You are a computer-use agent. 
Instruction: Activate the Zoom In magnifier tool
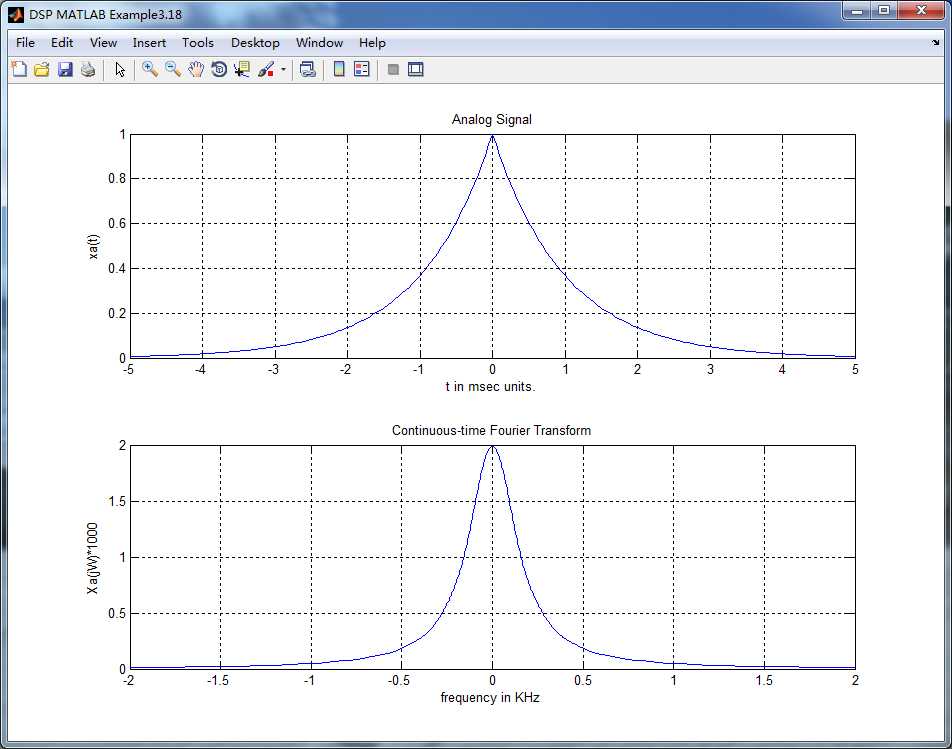point(149,69)
